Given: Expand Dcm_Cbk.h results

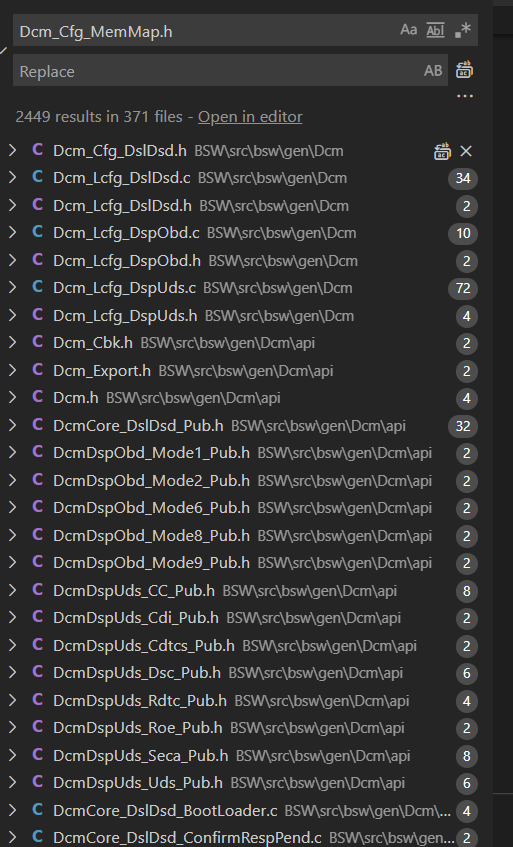Looking at the screenshot, I should coord(13,342).
